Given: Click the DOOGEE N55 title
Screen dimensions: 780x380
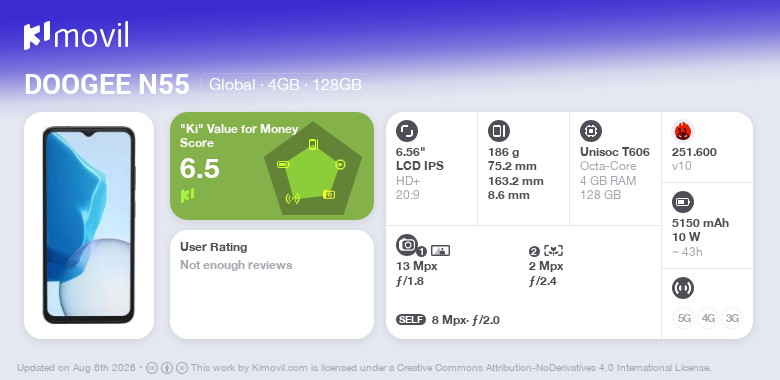Looking at the screenshot, I should (x=107, y=84).
